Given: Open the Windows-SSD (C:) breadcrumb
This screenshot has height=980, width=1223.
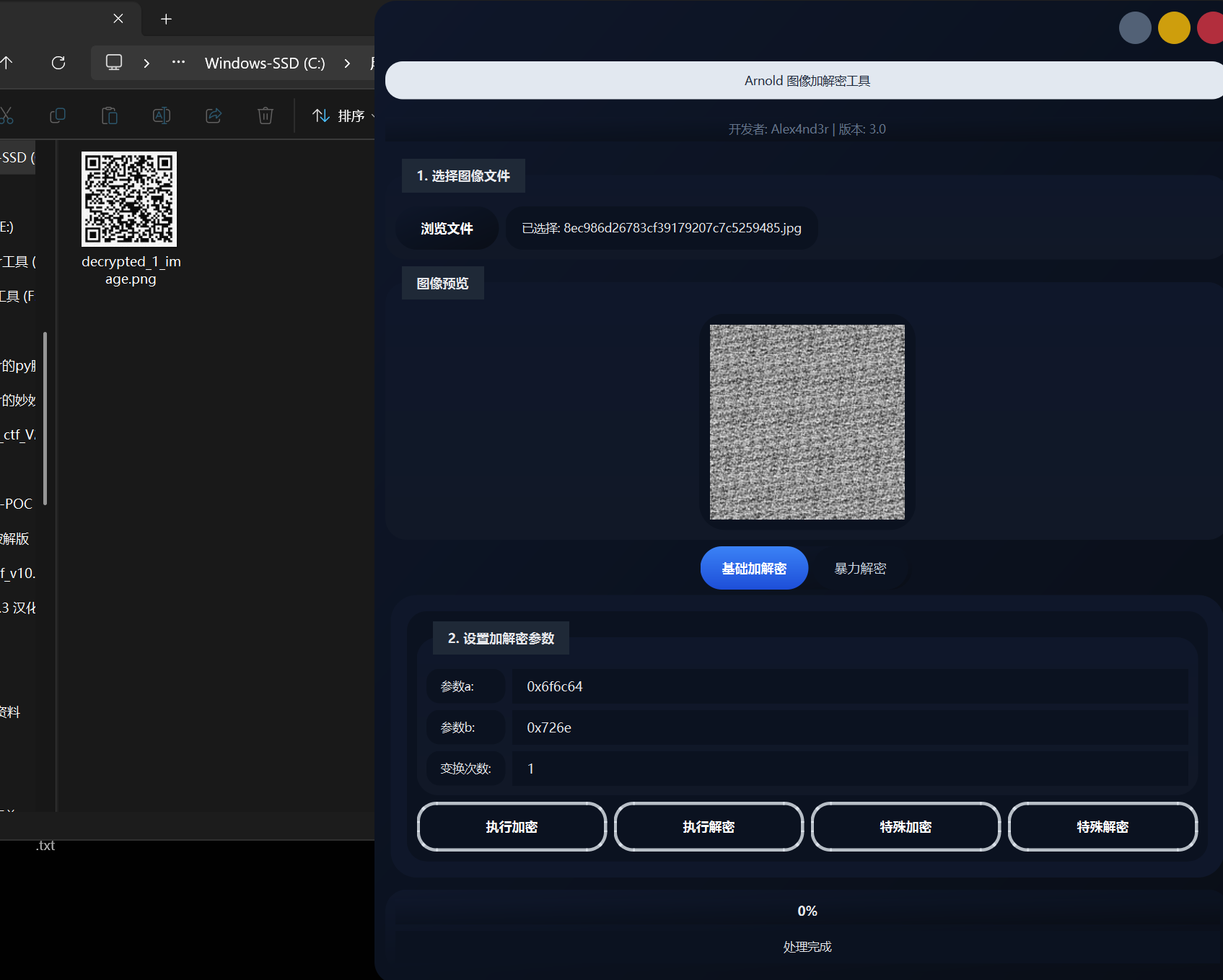Looking at the screenshot, I should (x=265, y=63).
